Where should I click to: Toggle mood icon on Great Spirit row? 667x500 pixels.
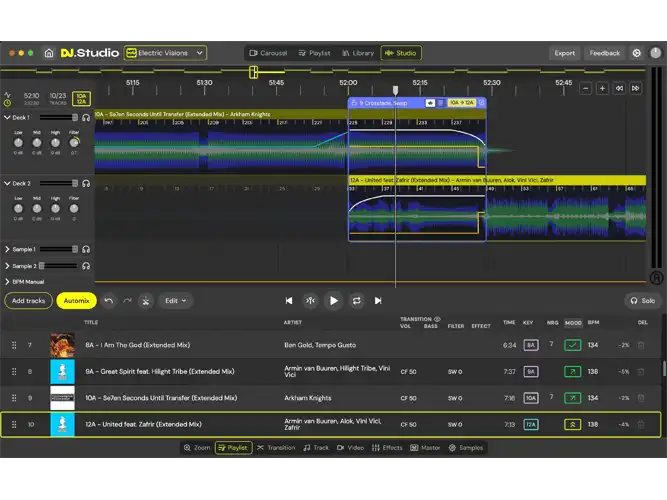tap(573, 371)
